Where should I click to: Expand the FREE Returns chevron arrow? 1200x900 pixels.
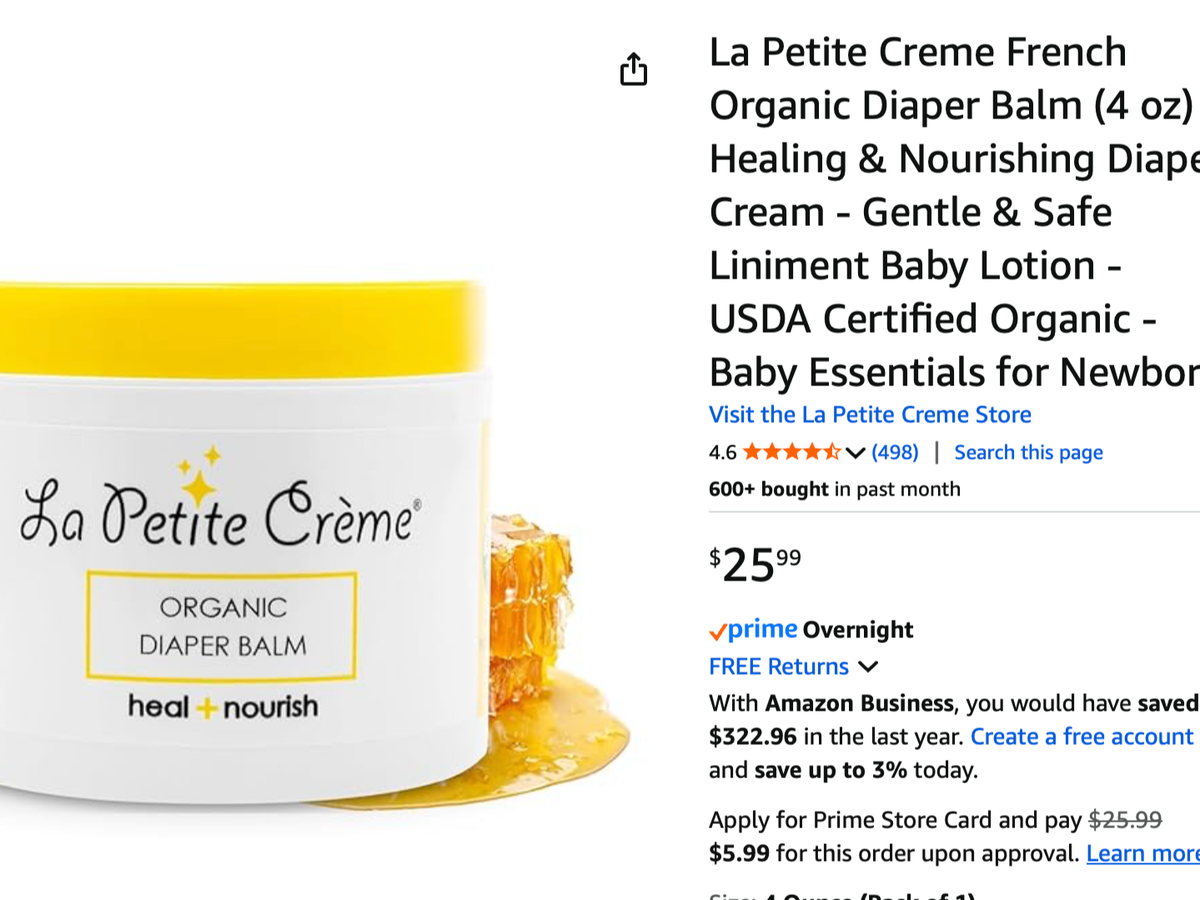coord(867,667)
